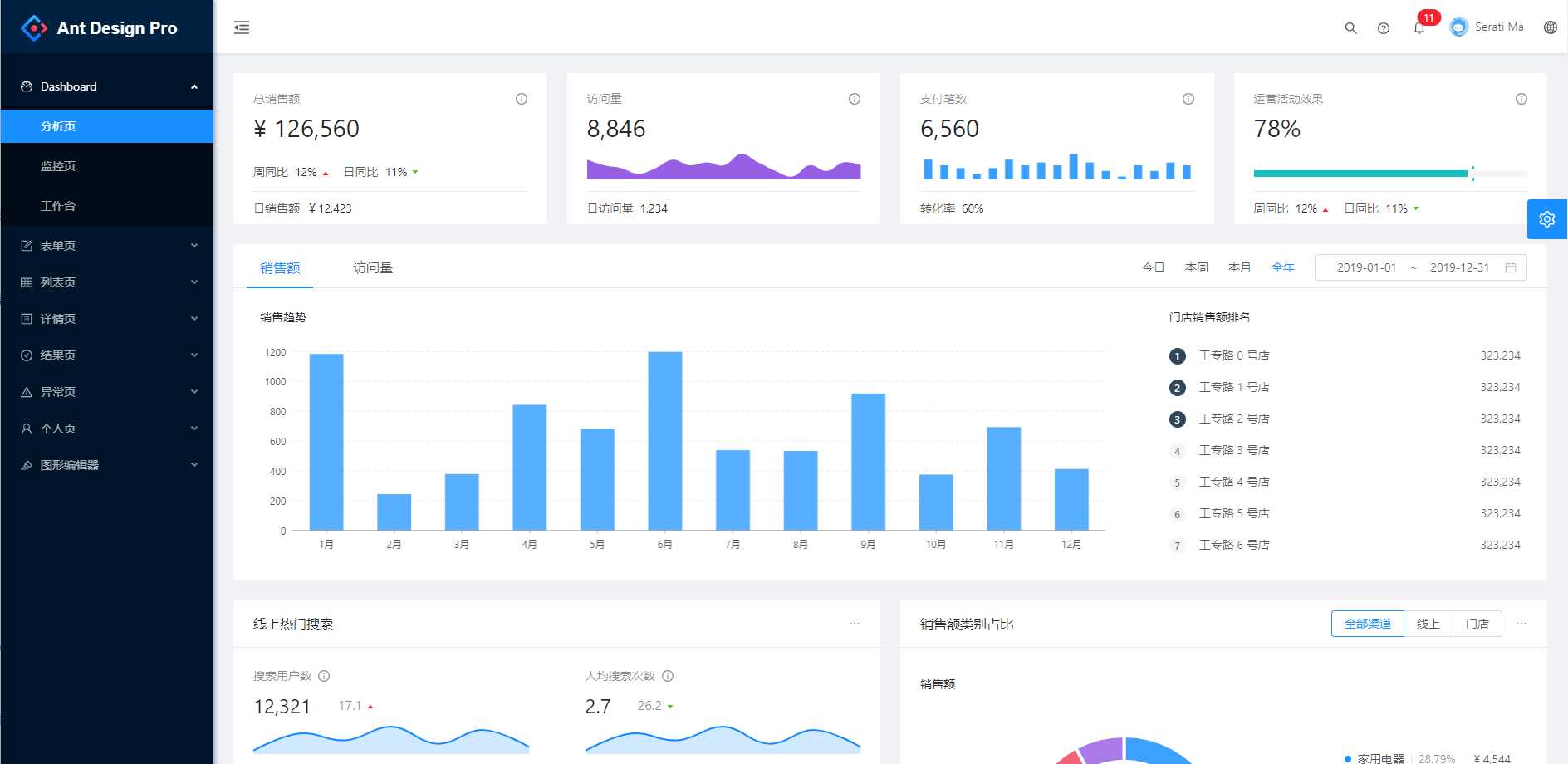Collapse the Dashboard menu chevron

pyautogui.click(x=194, y=86)
